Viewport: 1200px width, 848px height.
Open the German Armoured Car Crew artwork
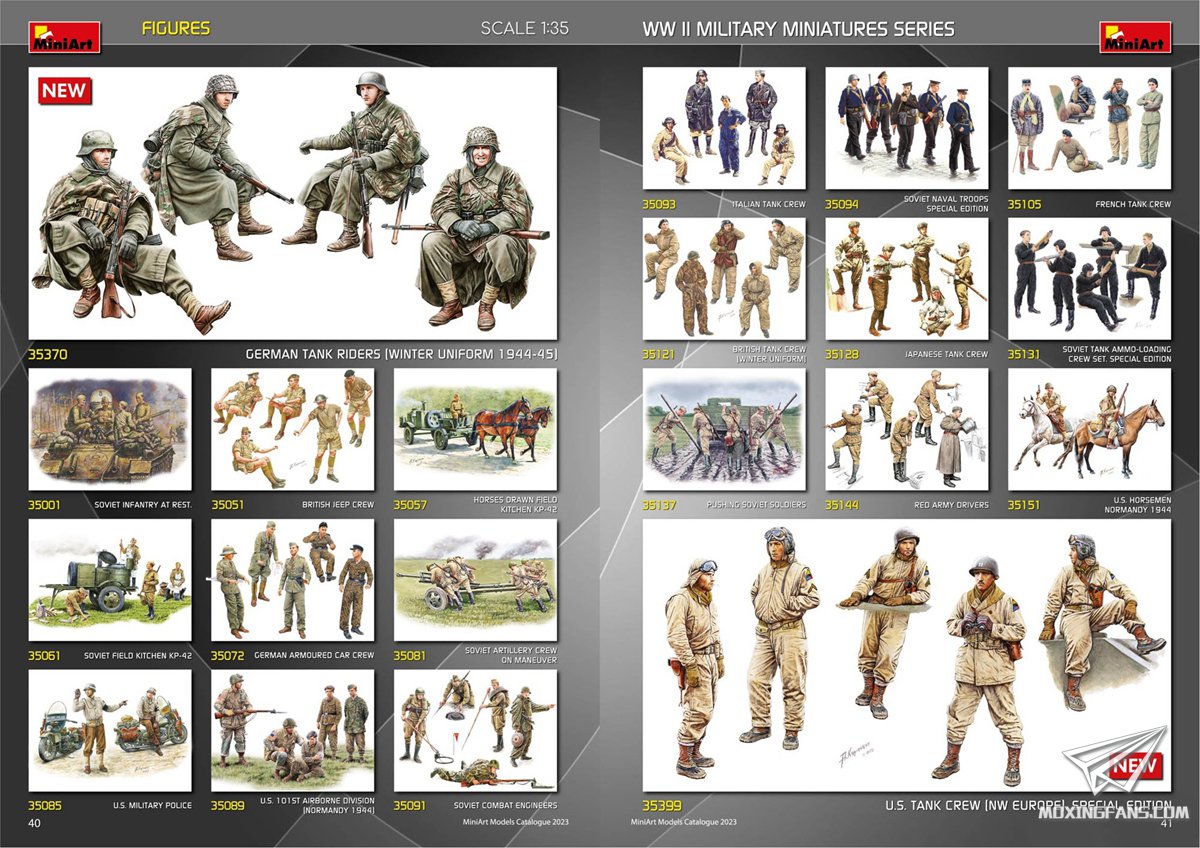pyautogui.click(x=293, y=580)
